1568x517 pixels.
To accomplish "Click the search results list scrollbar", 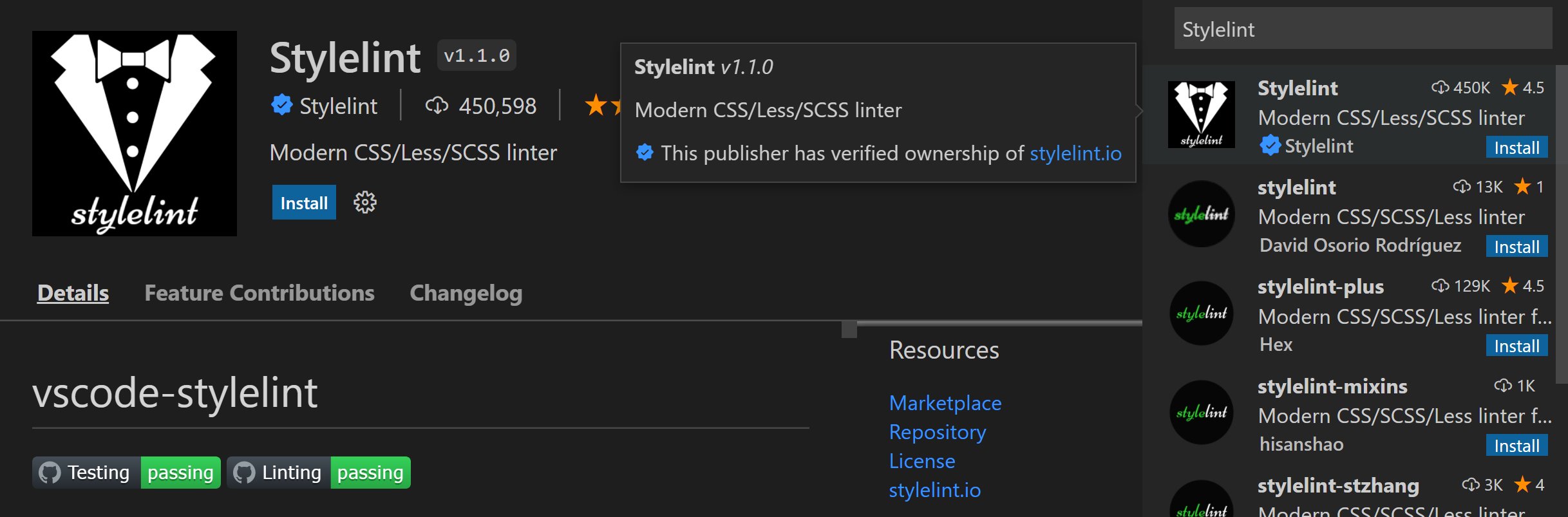I will tap(1562, 224).
